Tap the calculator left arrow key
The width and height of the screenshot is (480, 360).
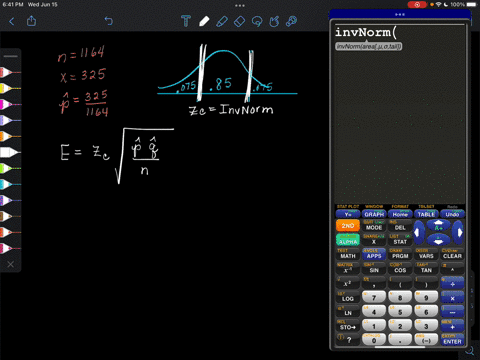[419, 233]
